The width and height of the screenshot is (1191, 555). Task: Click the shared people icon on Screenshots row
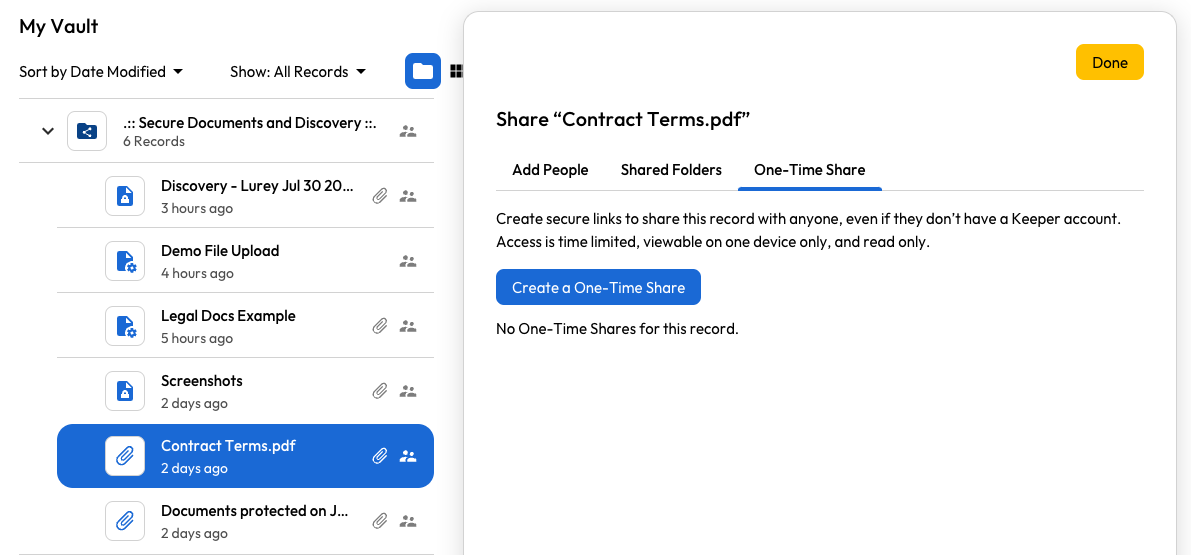408,391
